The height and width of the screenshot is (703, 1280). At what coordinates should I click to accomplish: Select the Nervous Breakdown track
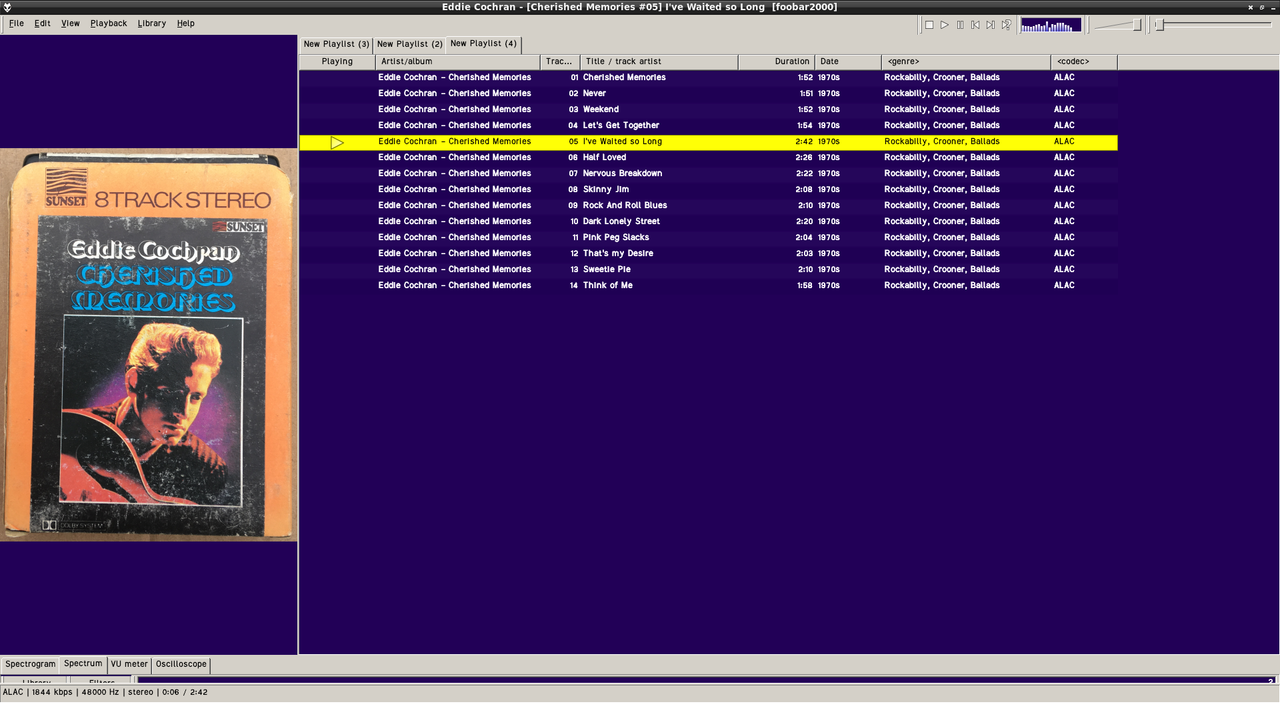[622, 173]
